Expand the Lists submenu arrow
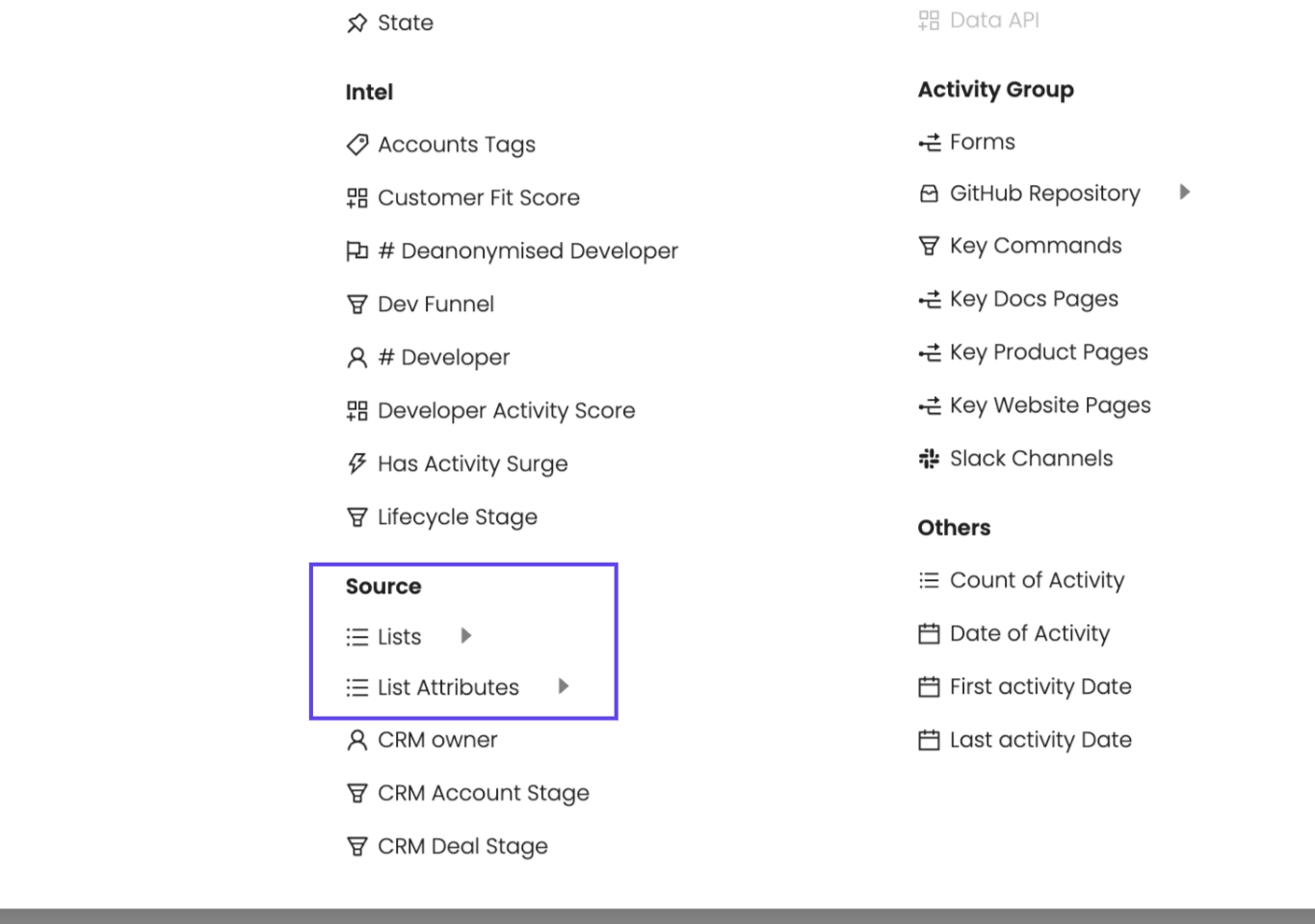 (x=466, y=636)
